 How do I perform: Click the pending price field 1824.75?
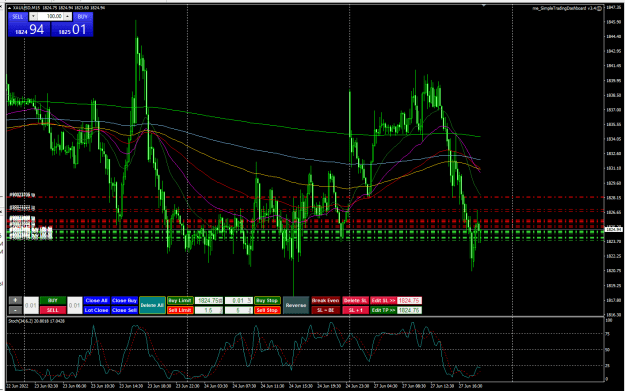click(209, 300)
